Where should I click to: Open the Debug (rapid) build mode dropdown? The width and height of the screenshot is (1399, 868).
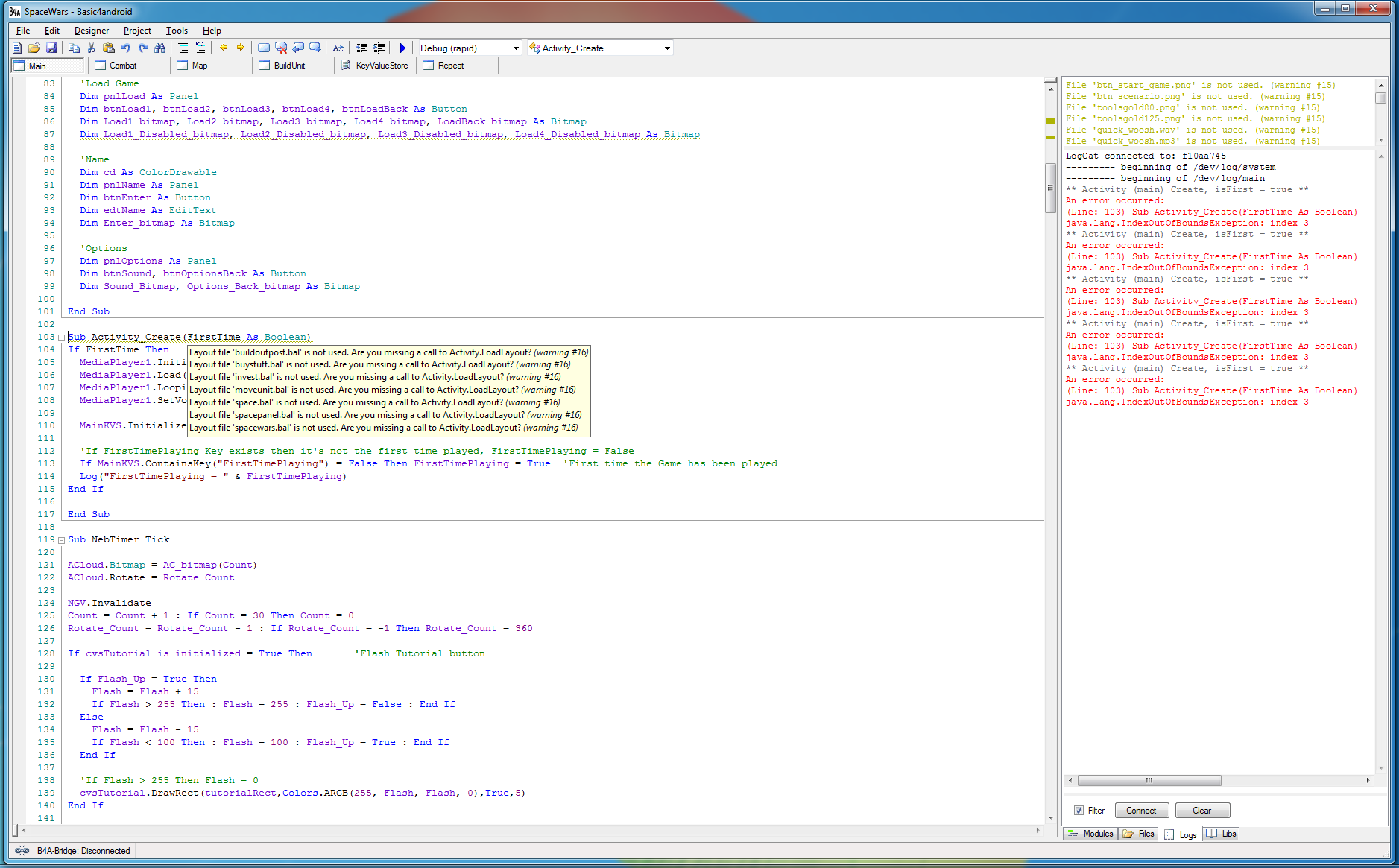[x=517, y=48]
